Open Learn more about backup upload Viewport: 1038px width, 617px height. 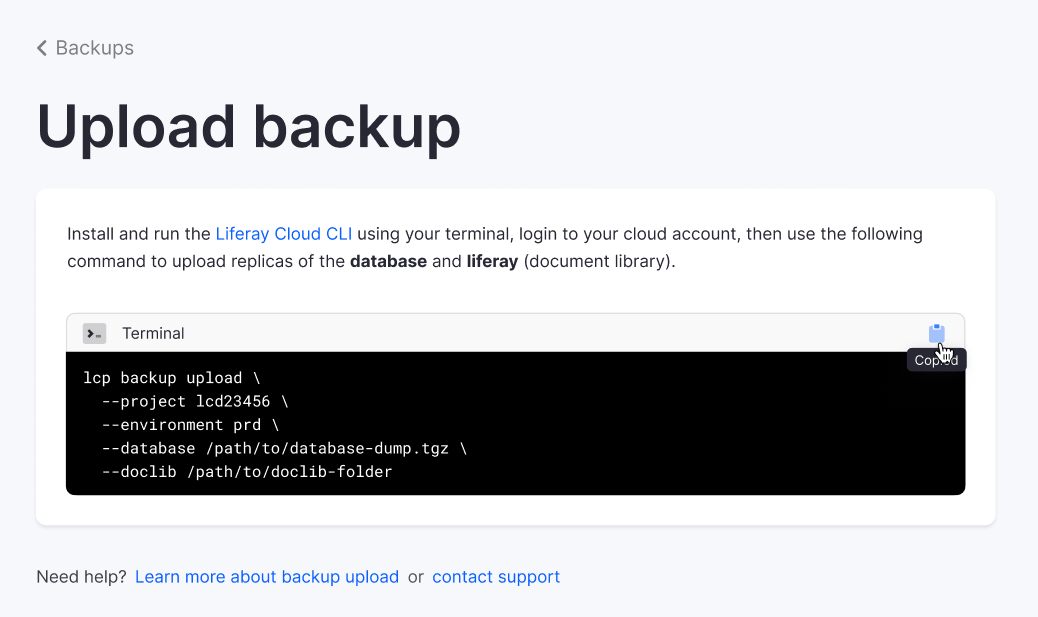coord(267,577)
